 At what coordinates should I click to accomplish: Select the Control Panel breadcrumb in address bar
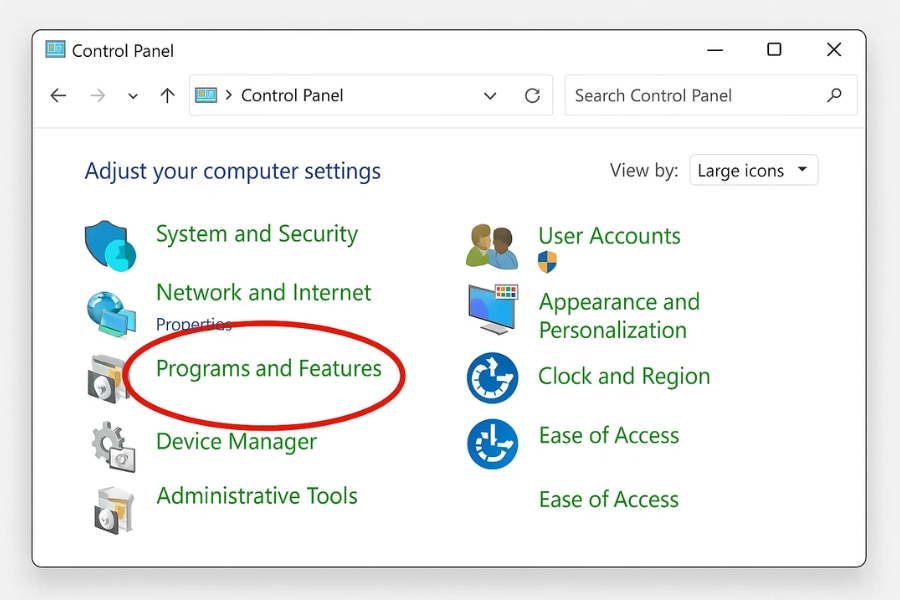(x=292, y=96)
